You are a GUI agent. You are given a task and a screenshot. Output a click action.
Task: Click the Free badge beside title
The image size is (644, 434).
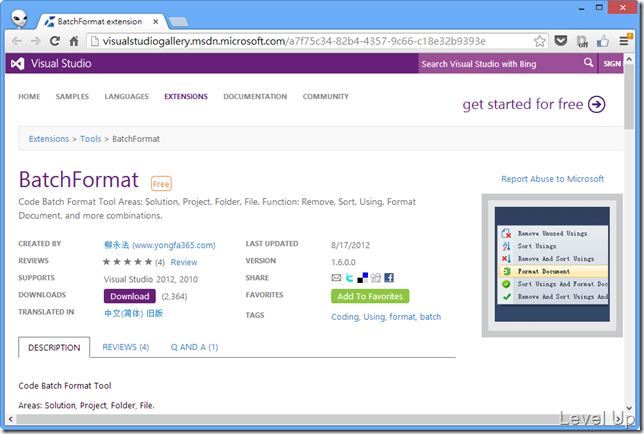point(161,184)
